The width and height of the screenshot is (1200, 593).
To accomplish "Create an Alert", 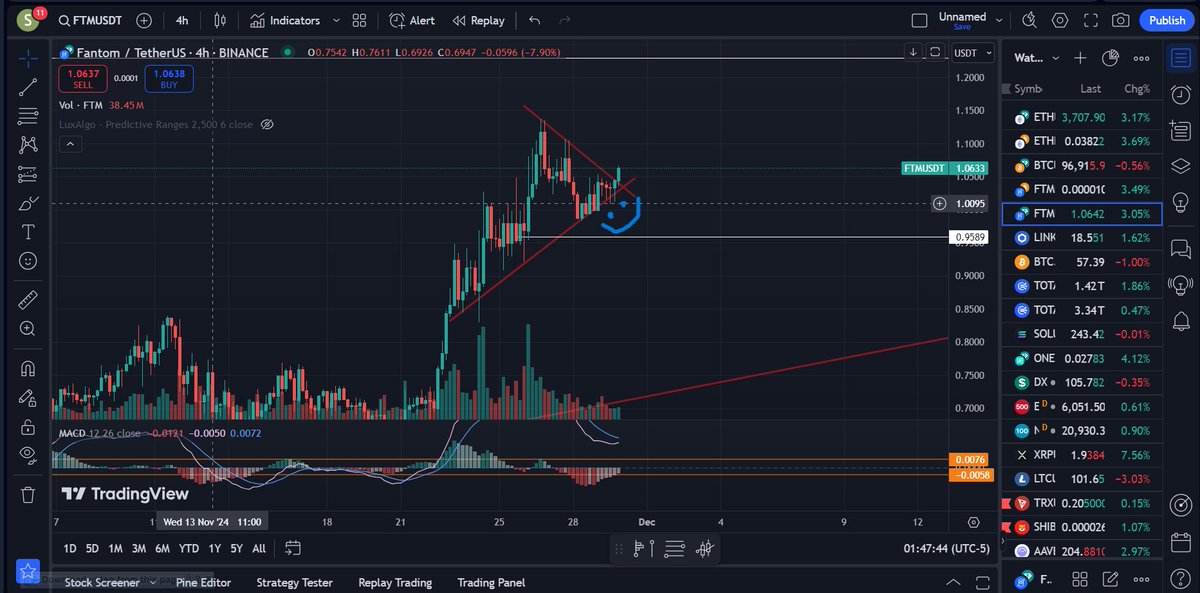I will click(x=411, y=20).
